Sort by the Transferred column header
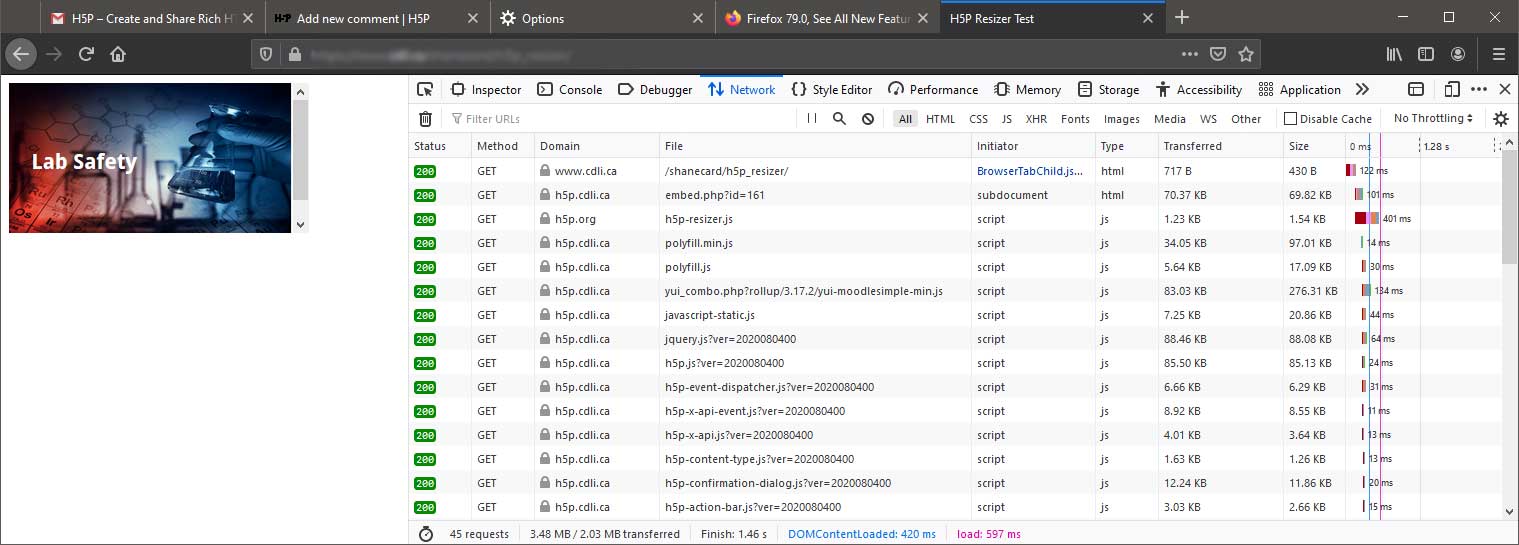The width and height of the screenshot is (1519, 545). pos(1219,146)
